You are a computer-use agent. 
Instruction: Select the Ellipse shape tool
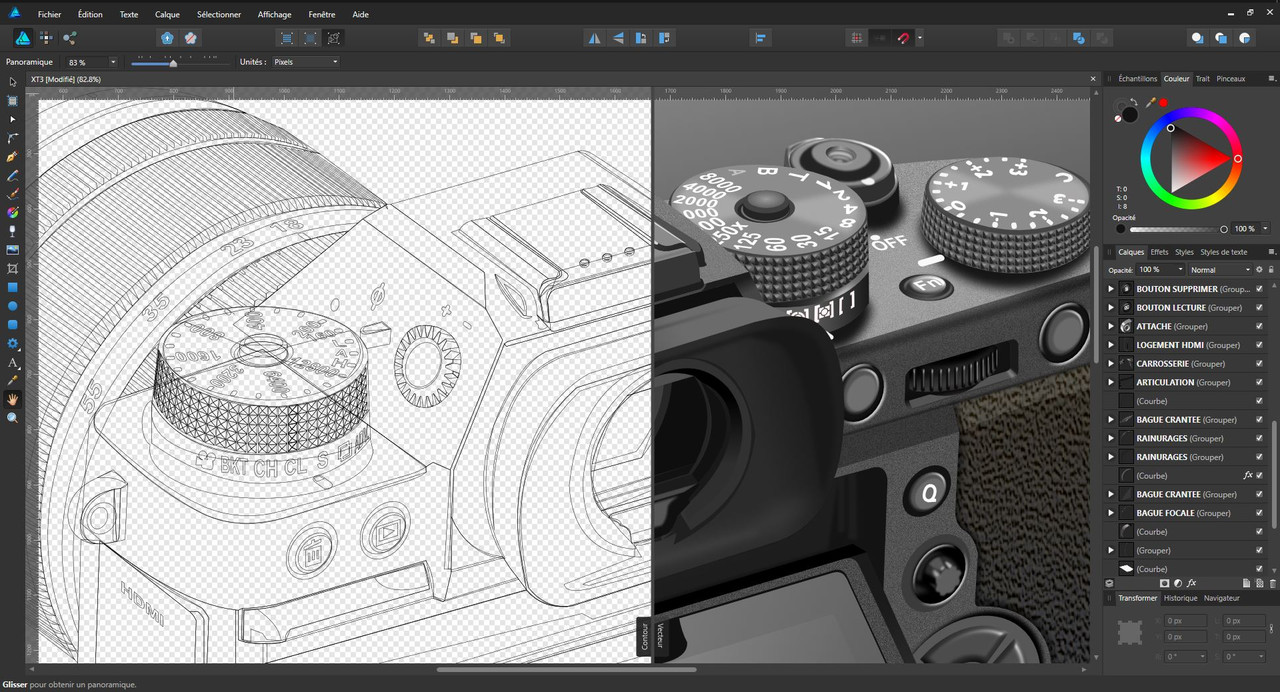coord(13,306)
